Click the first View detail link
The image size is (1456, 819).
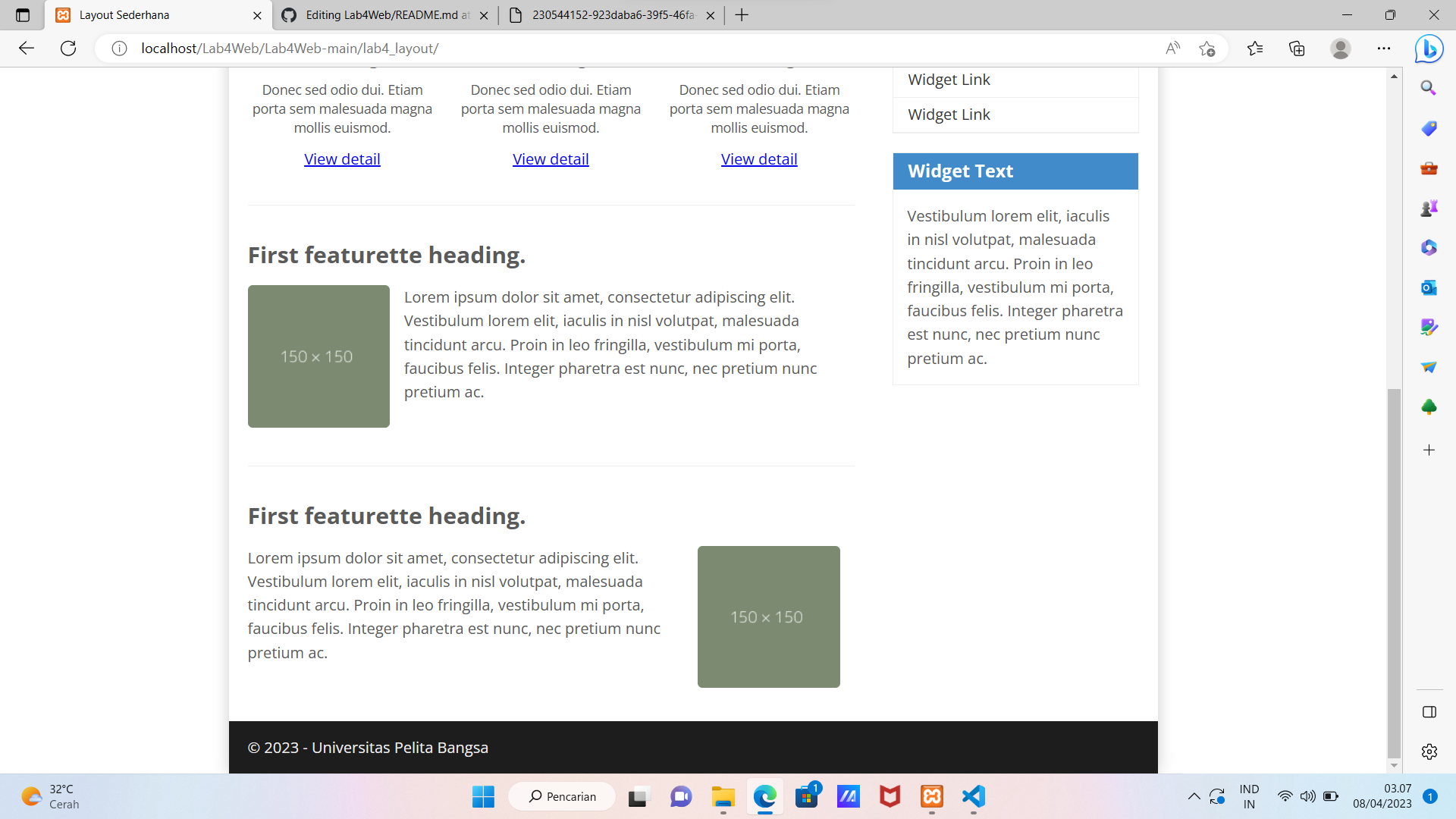[342, 159]
